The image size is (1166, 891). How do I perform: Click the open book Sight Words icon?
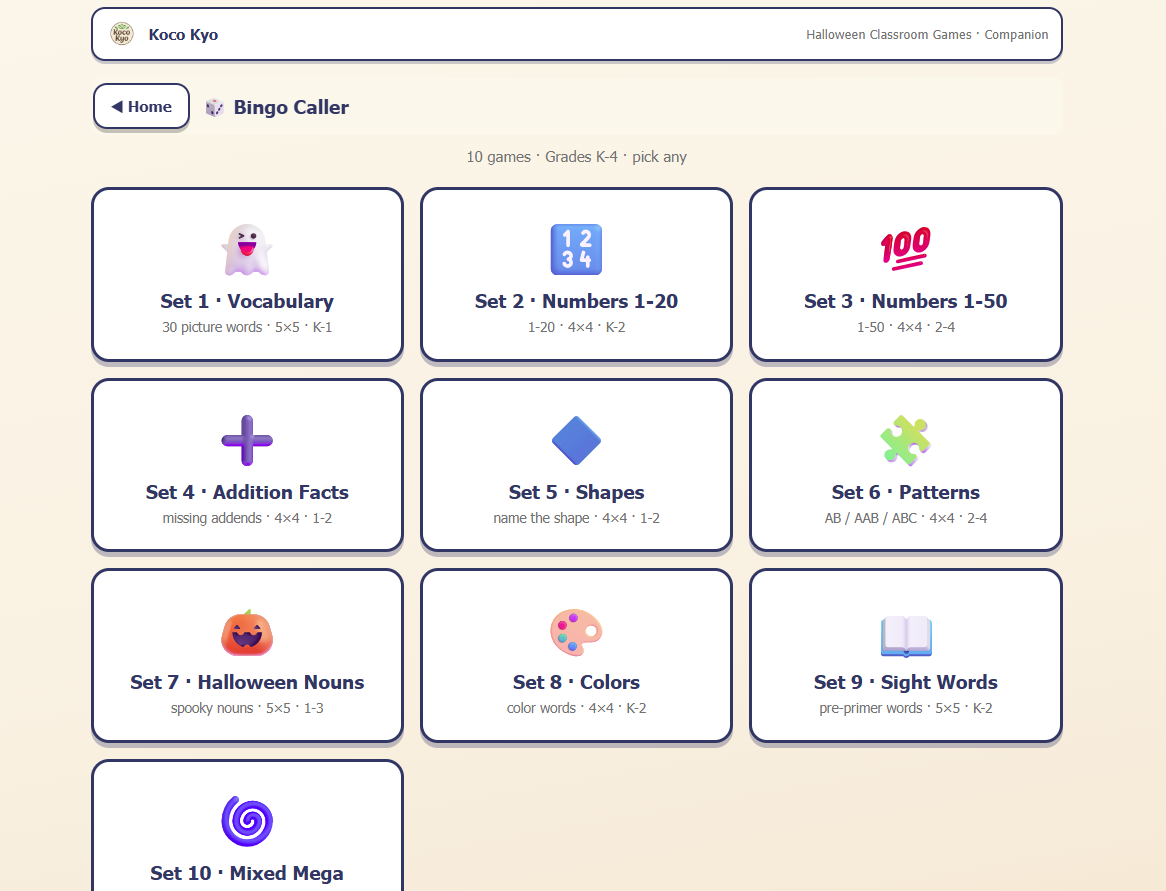click(x=906, y=636)
